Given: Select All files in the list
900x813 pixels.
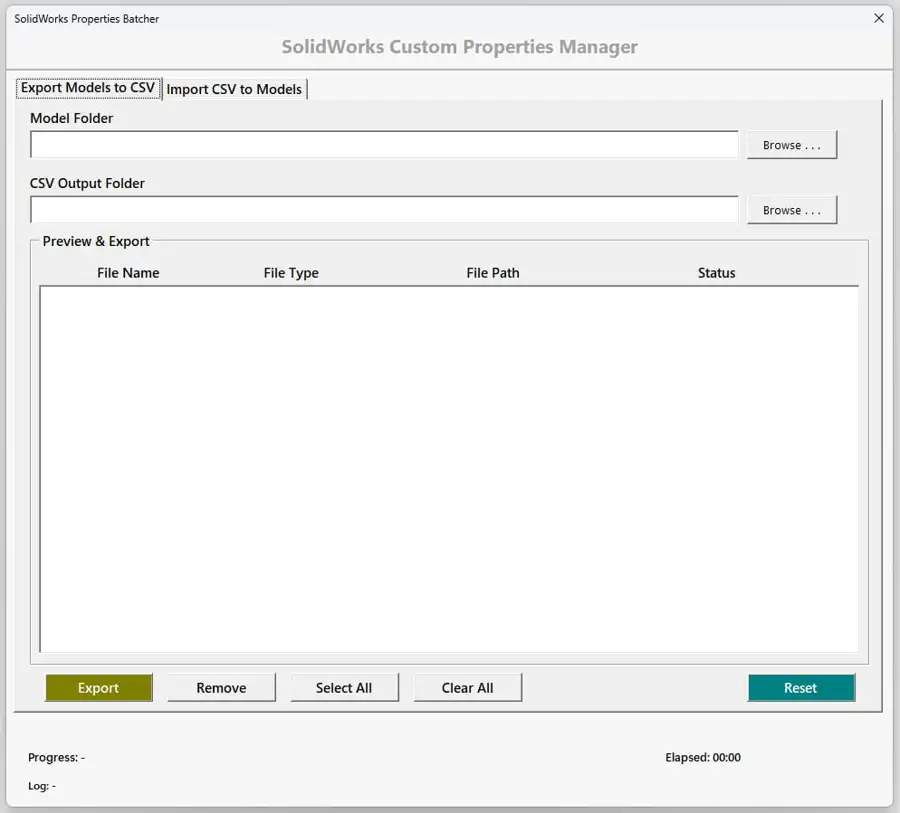Looking at the screenshot, I should point(344,687).
